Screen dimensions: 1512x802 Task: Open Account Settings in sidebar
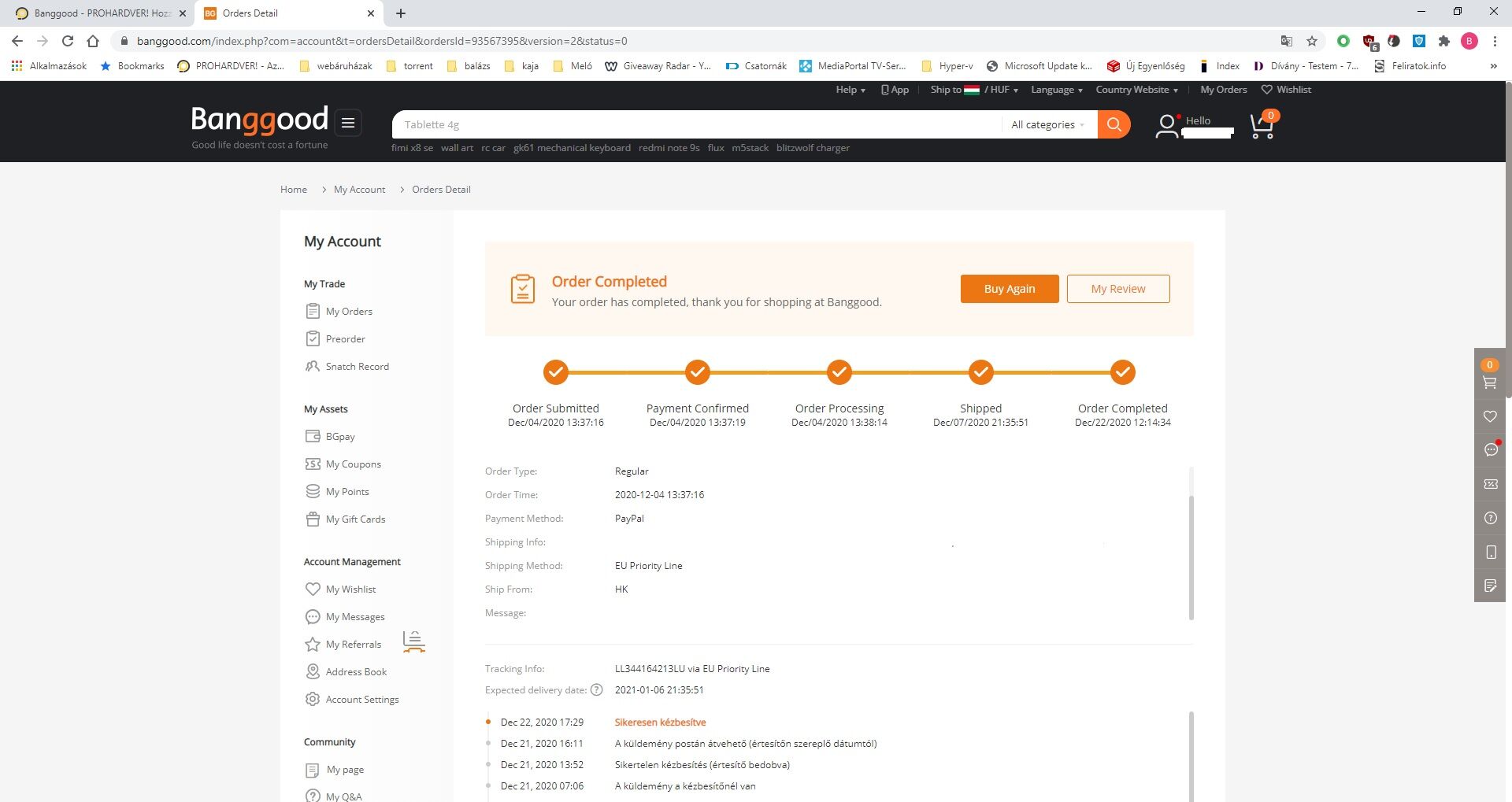click(x=352, y=699)
